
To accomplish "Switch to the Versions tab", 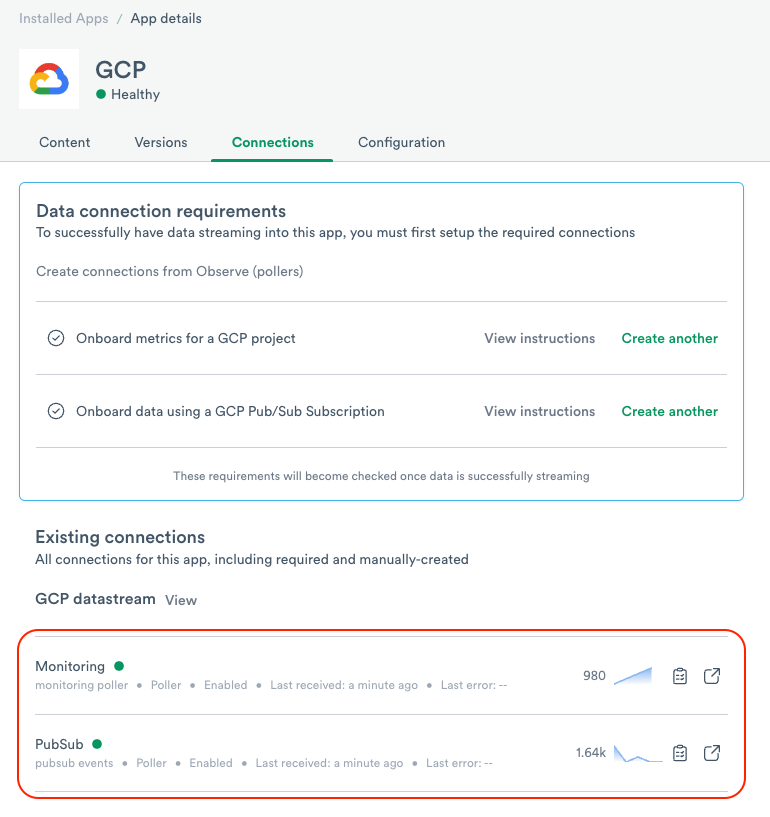I will pyautogui.click(x=161, y=142).
